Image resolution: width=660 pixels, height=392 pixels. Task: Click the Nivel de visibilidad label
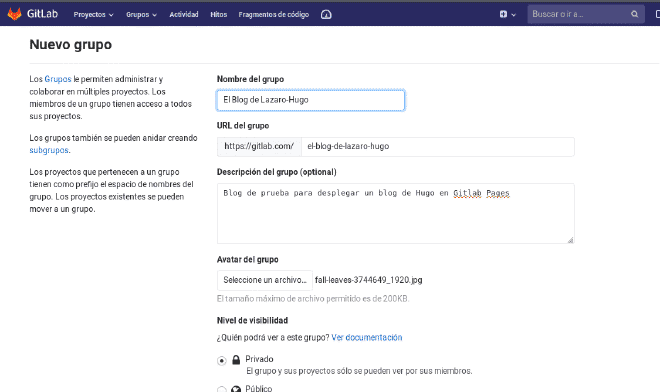(x=252, y=320)
